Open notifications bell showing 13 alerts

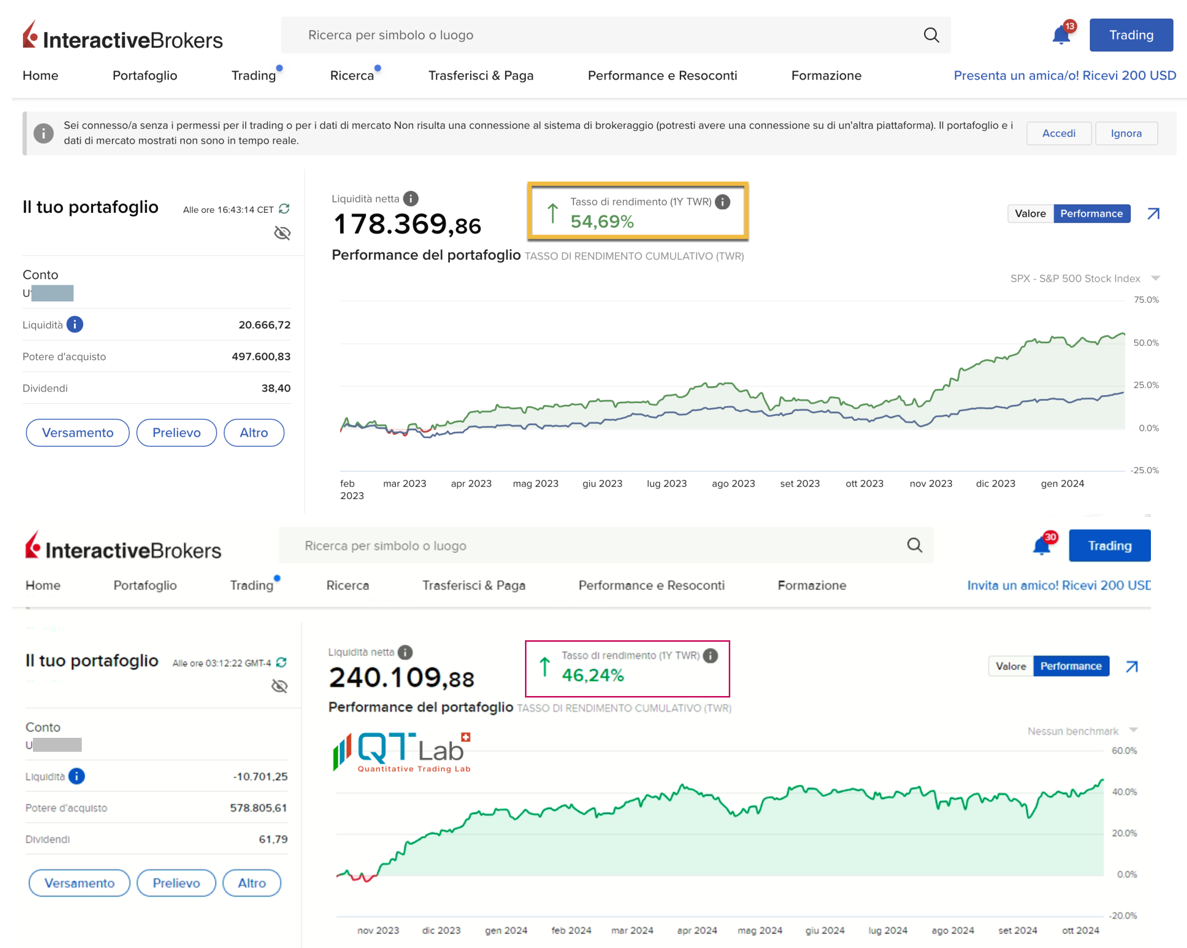tap(1061, 36)
